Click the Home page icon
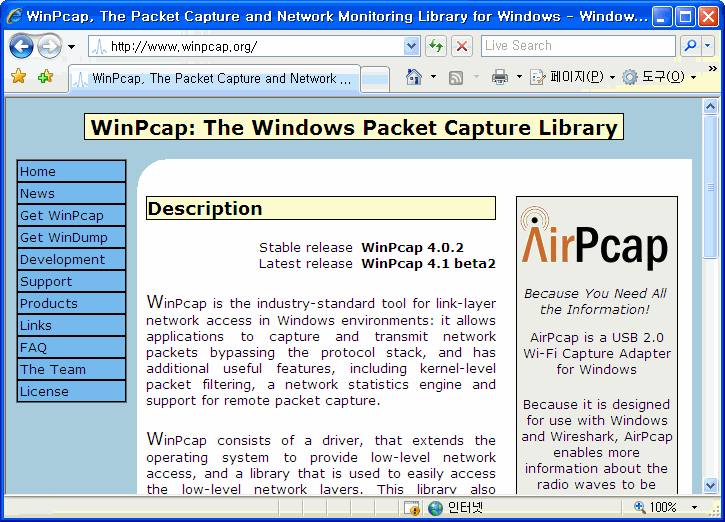 point(414,77)
